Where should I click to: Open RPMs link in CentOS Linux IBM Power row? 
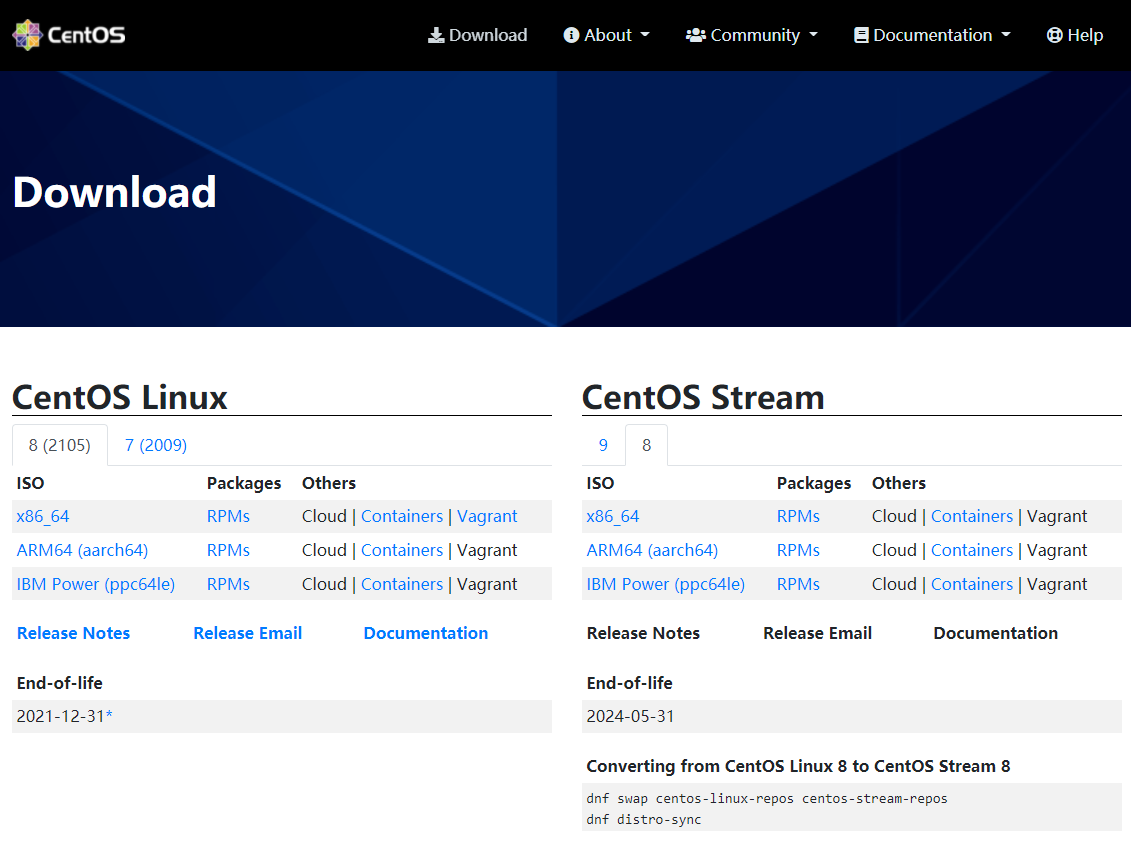[228, 584]
